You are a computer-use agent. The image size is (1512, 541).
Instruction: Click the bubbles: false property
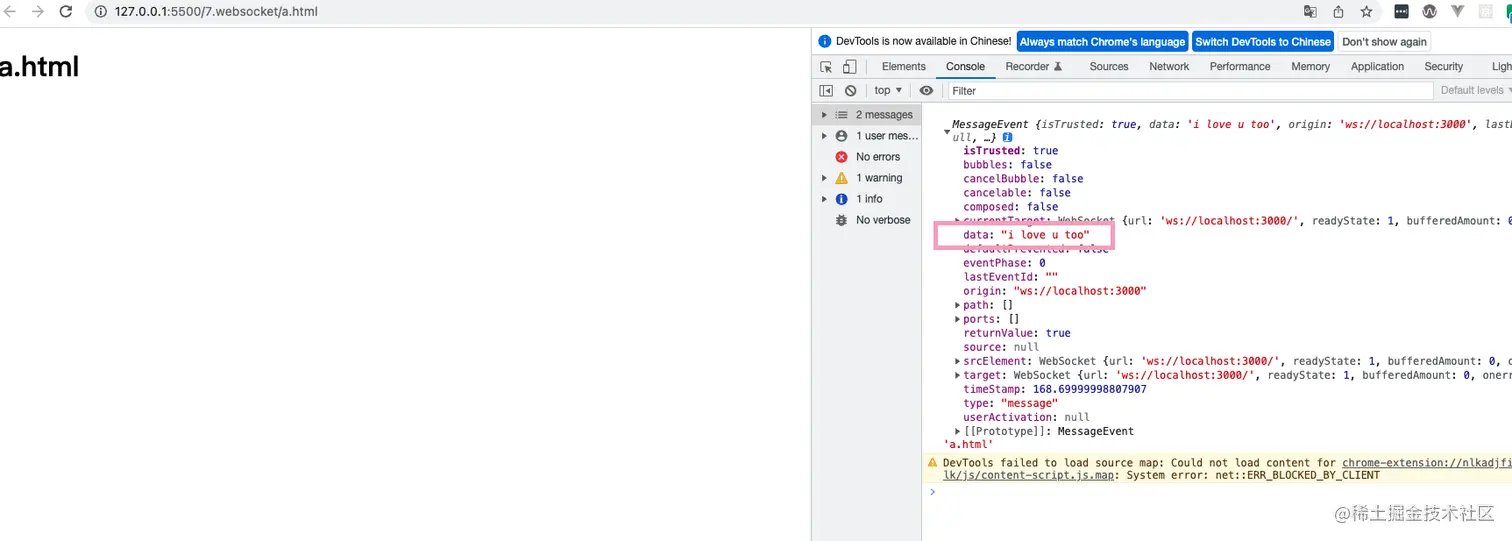click(1007, 165)
